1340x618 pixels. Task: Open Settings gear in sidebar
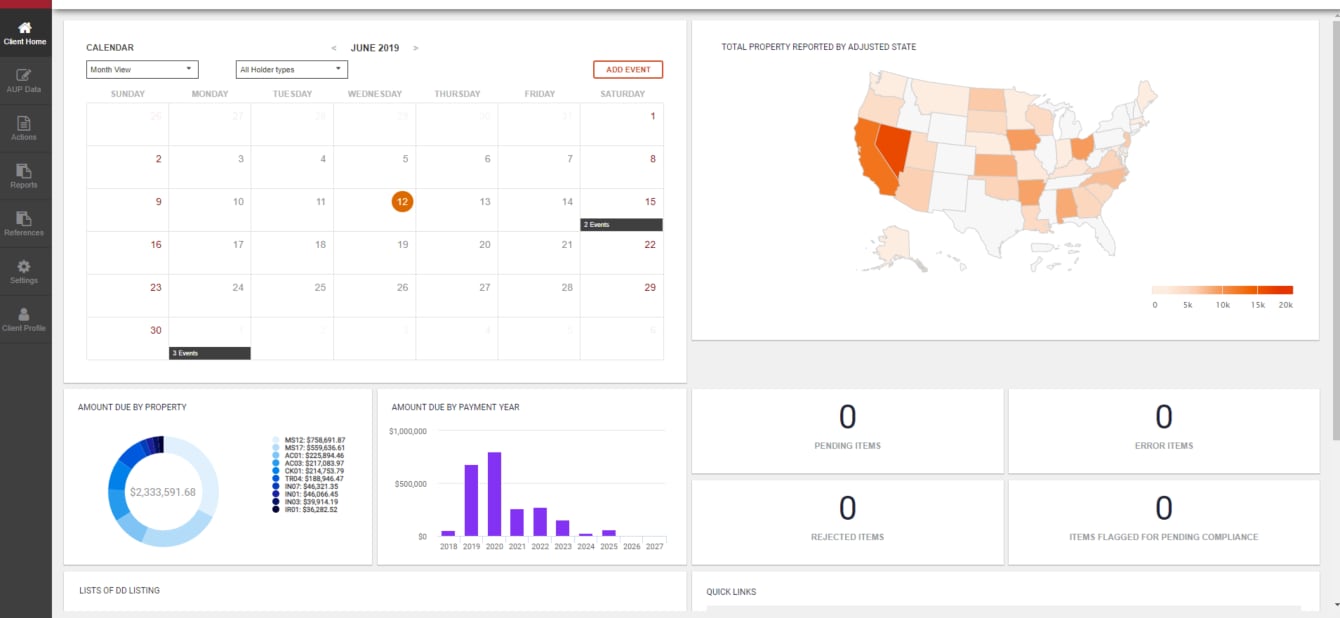(25, 267)
